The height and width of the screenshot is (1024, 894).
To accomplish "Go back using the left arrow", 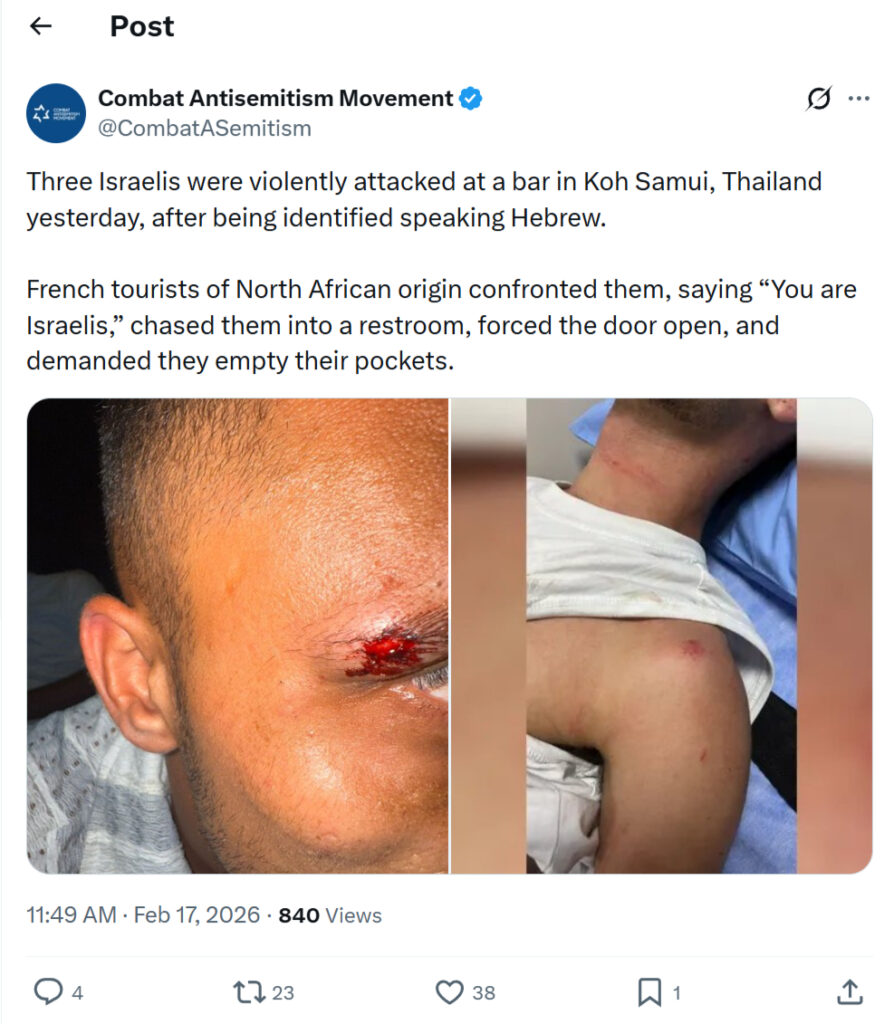I will click(41, 26).
